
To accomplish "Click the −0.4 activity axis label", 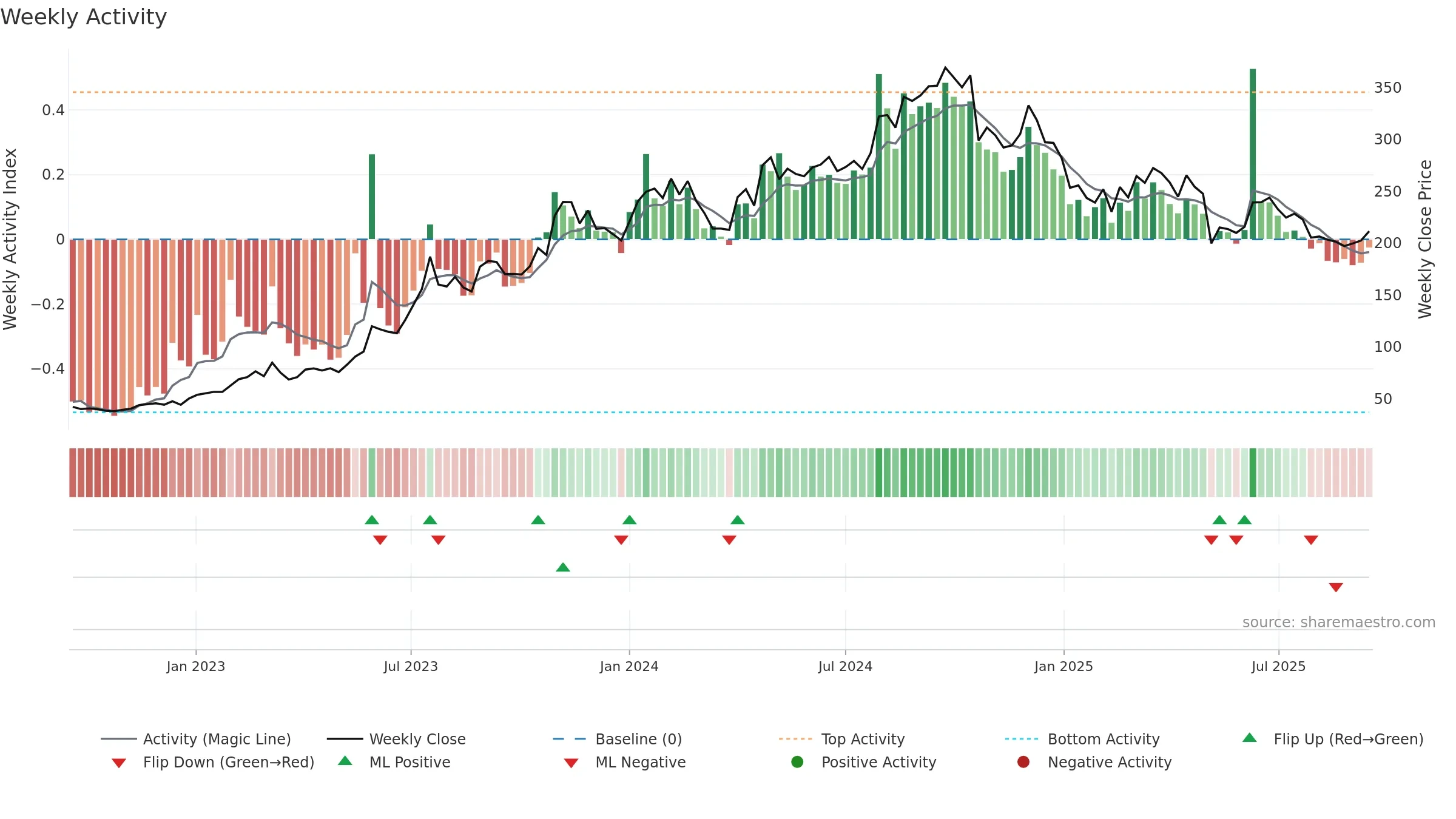I will (x=48, y=369).
